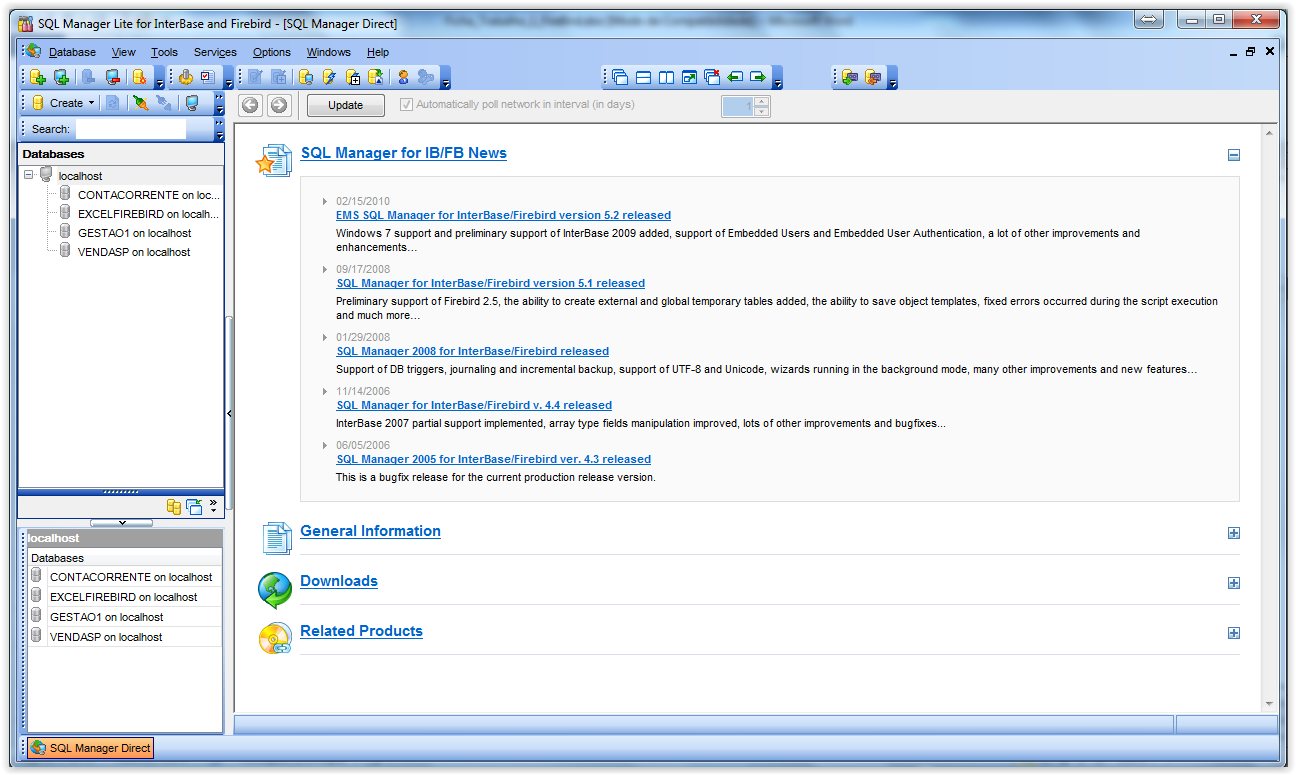This screenshot has width=1296, height=775.
Task: Open the Options menu
Action: click(272, 52)
